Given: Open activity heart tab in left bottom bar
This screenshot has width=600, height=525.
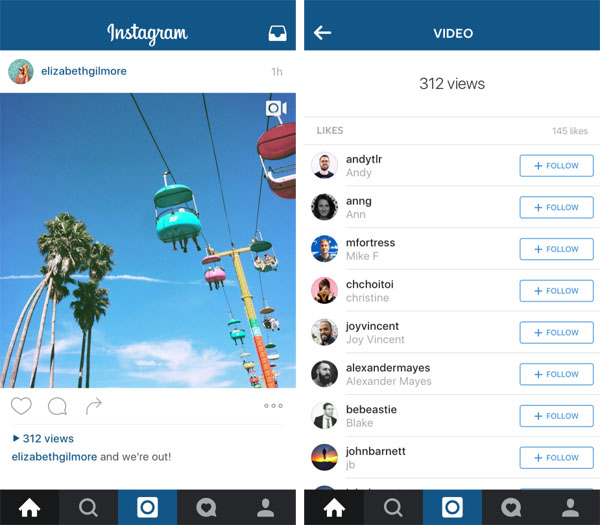Looking at the screenshot, I should (x=206, y=508).
